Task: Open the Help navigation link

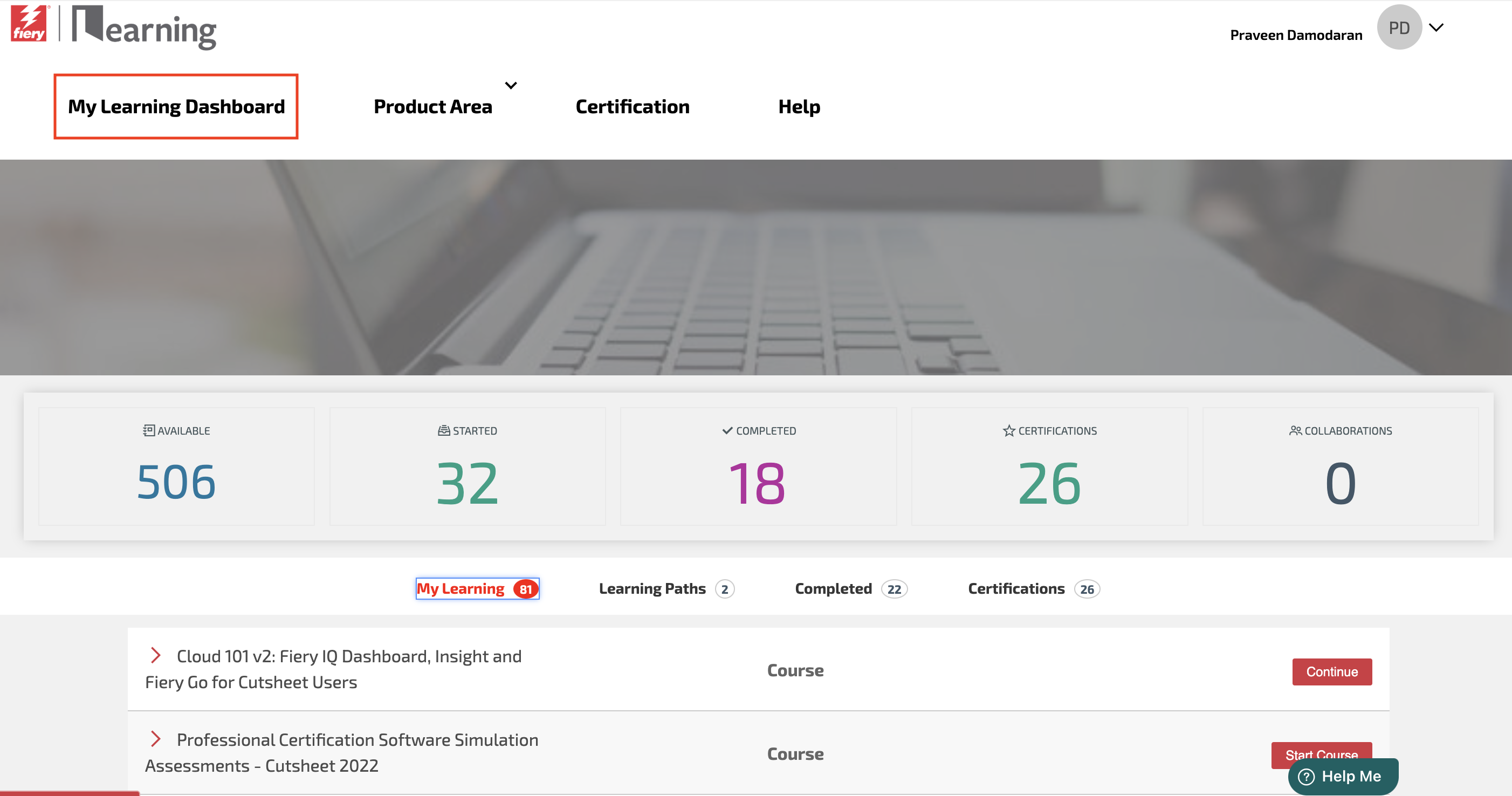Action: 799,106
